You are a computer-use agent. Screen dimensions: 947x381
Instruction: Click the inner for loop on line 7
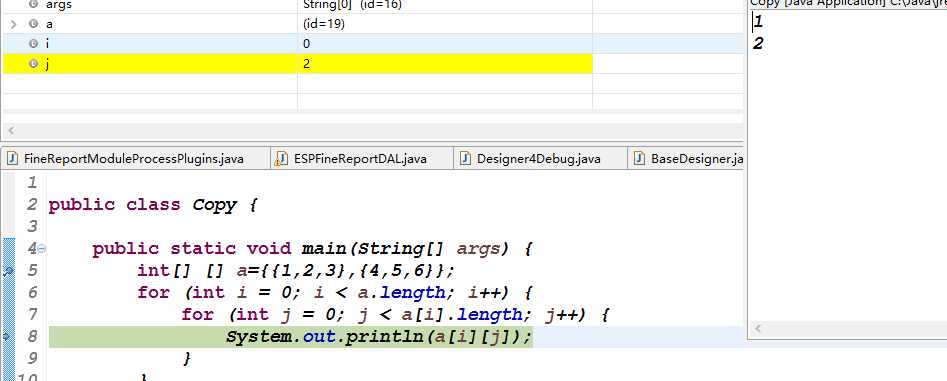tap(396, 315)
